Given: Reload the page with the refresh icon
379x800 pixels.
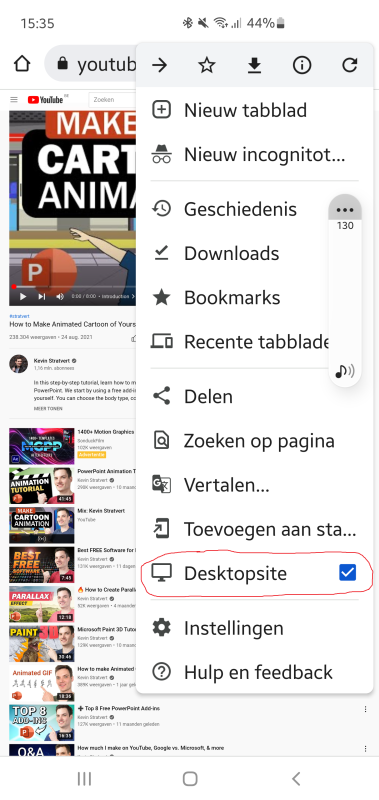Looking at the screenshot, I should pyautogui.click(x=349, y=65).
